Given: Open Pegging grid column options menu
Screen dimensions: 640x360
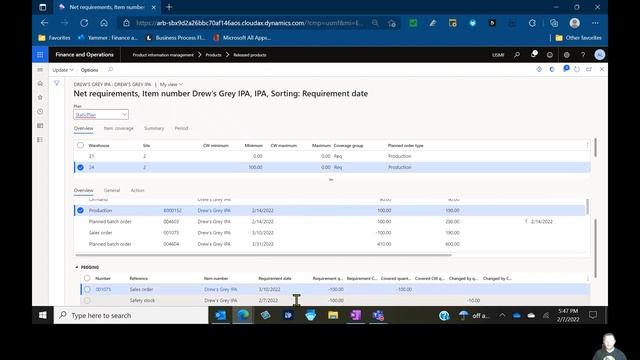Looking at the screenshot, I should [587, 278].
